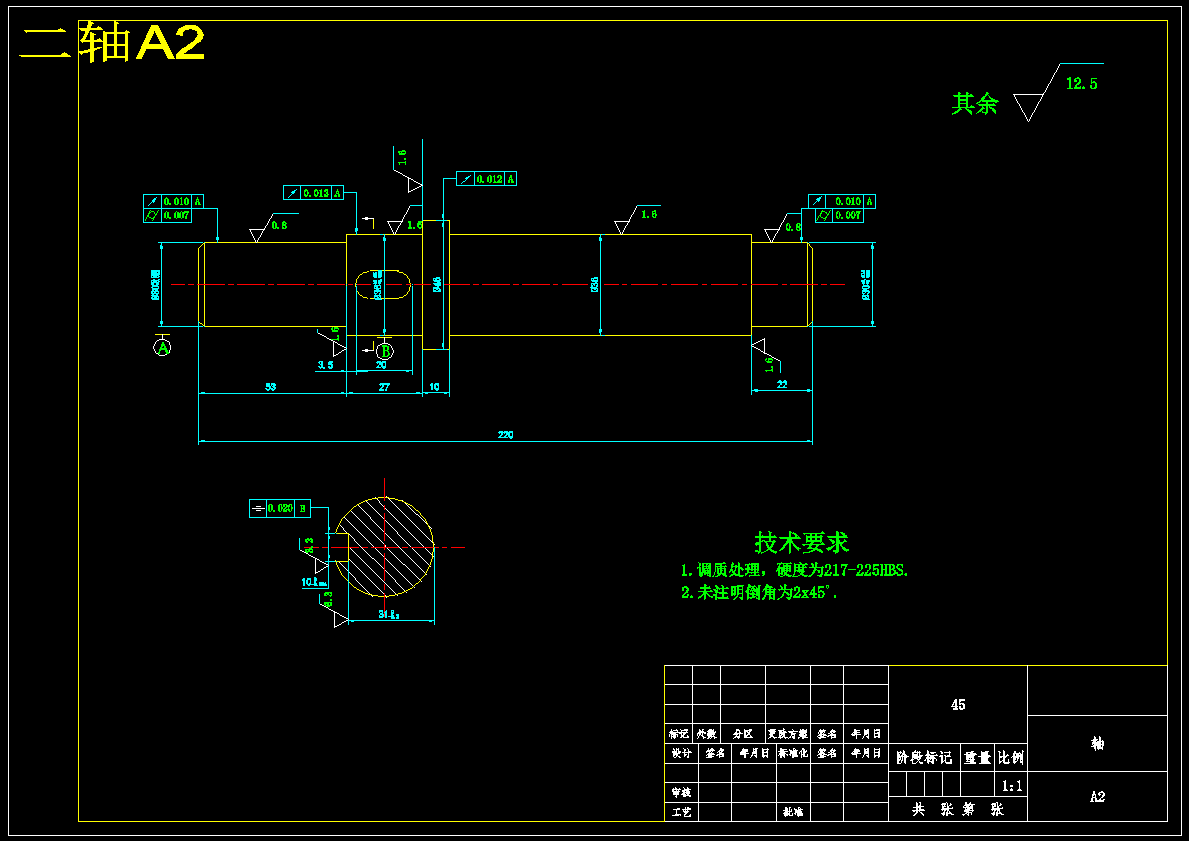Select the datum A circle symbol
1189x841 pixels.
tap(162, 347)
